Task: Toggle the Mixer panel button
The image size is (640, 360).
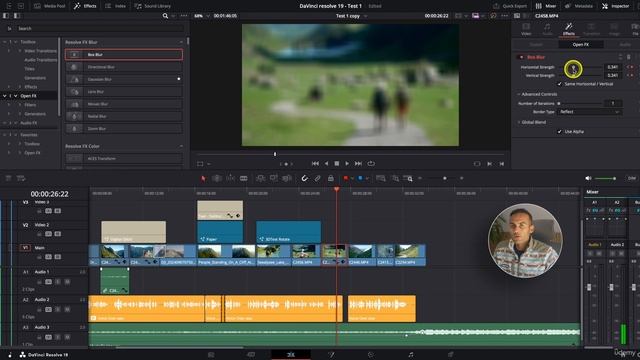Action: click(546, 6)
